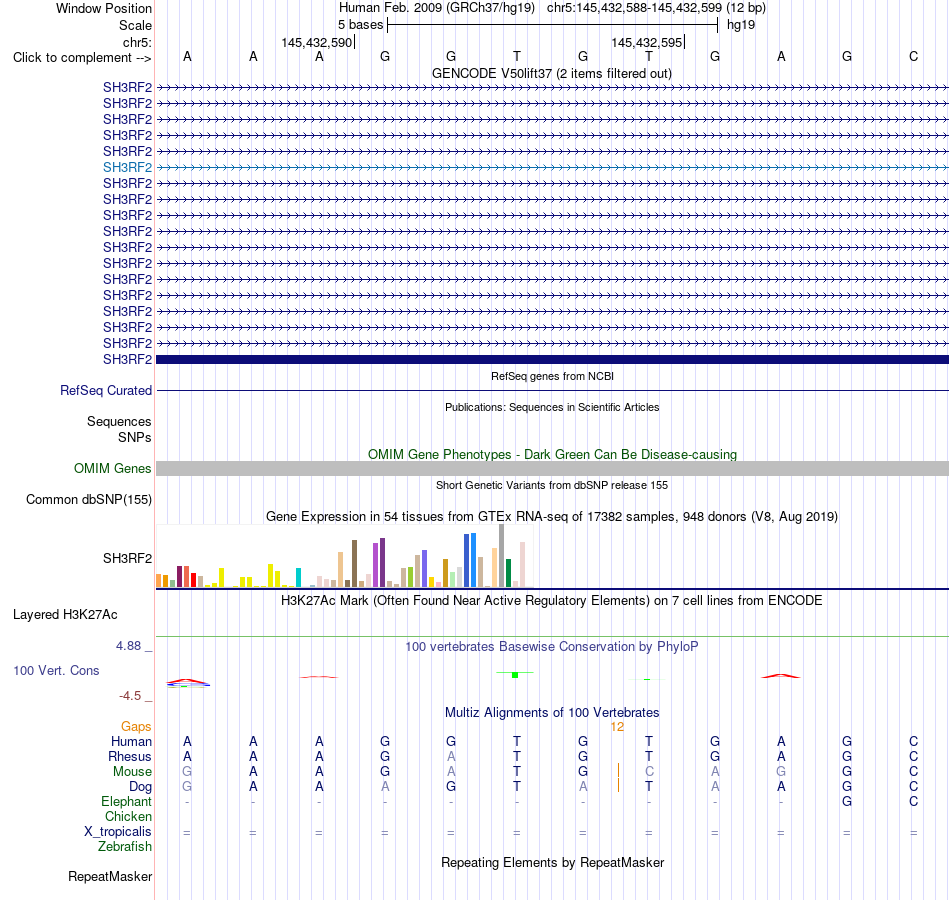This screenshot has height=900, width=950.
Task: Click the '145,432,595' coordinate marker
Action: point(646,42)
